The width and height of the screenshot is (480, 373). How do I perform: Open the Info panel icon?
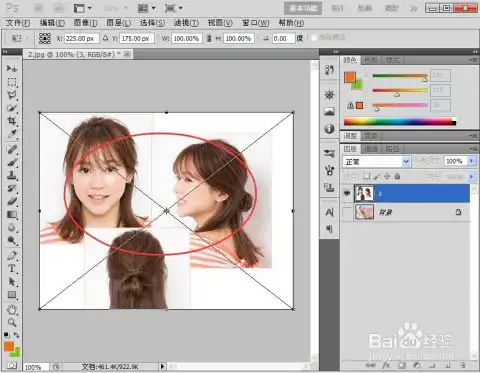tap(329, 128)
